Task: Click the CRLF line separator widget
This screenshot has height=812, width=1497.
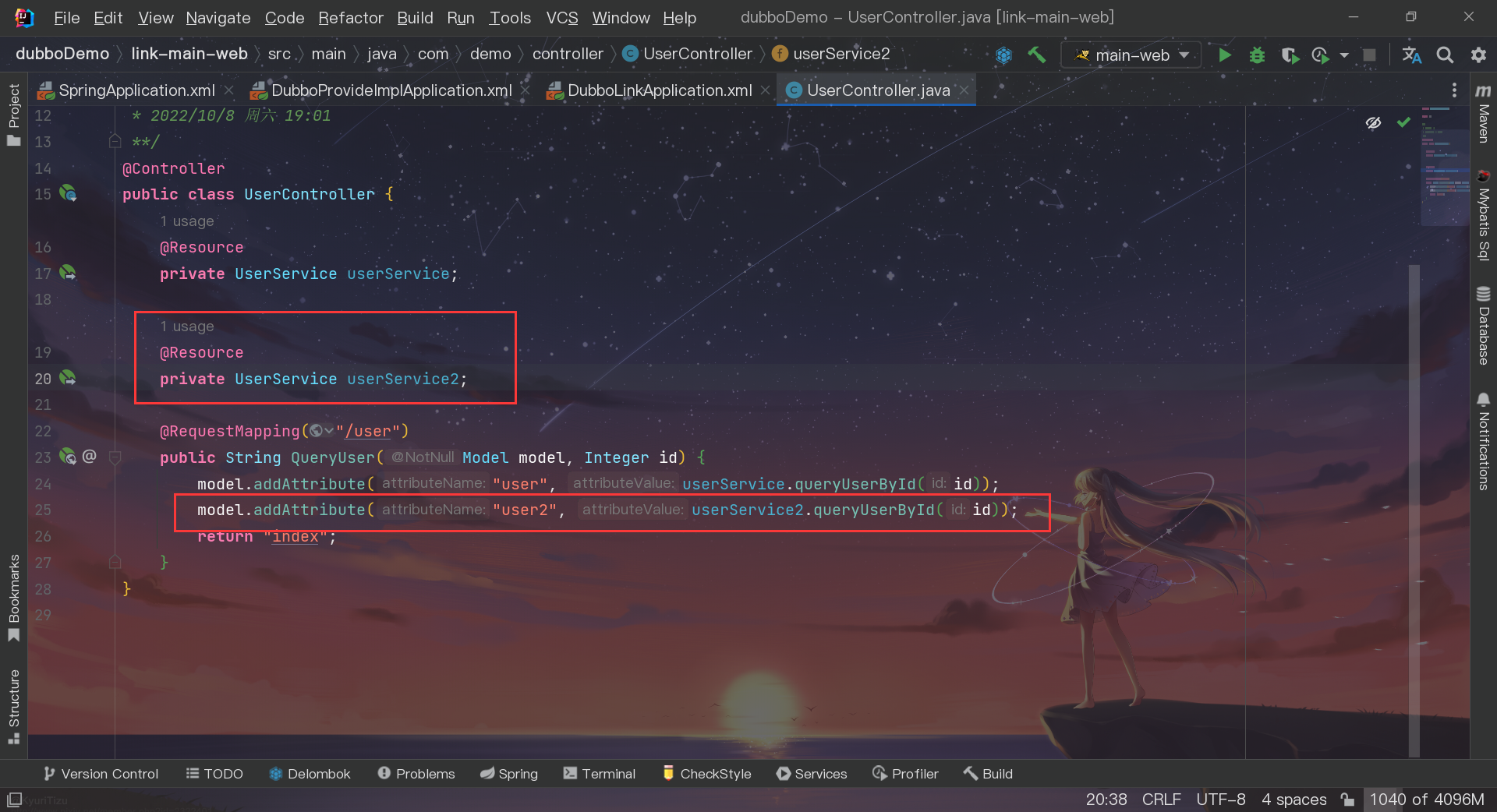Action: (x=1161, y=800)
